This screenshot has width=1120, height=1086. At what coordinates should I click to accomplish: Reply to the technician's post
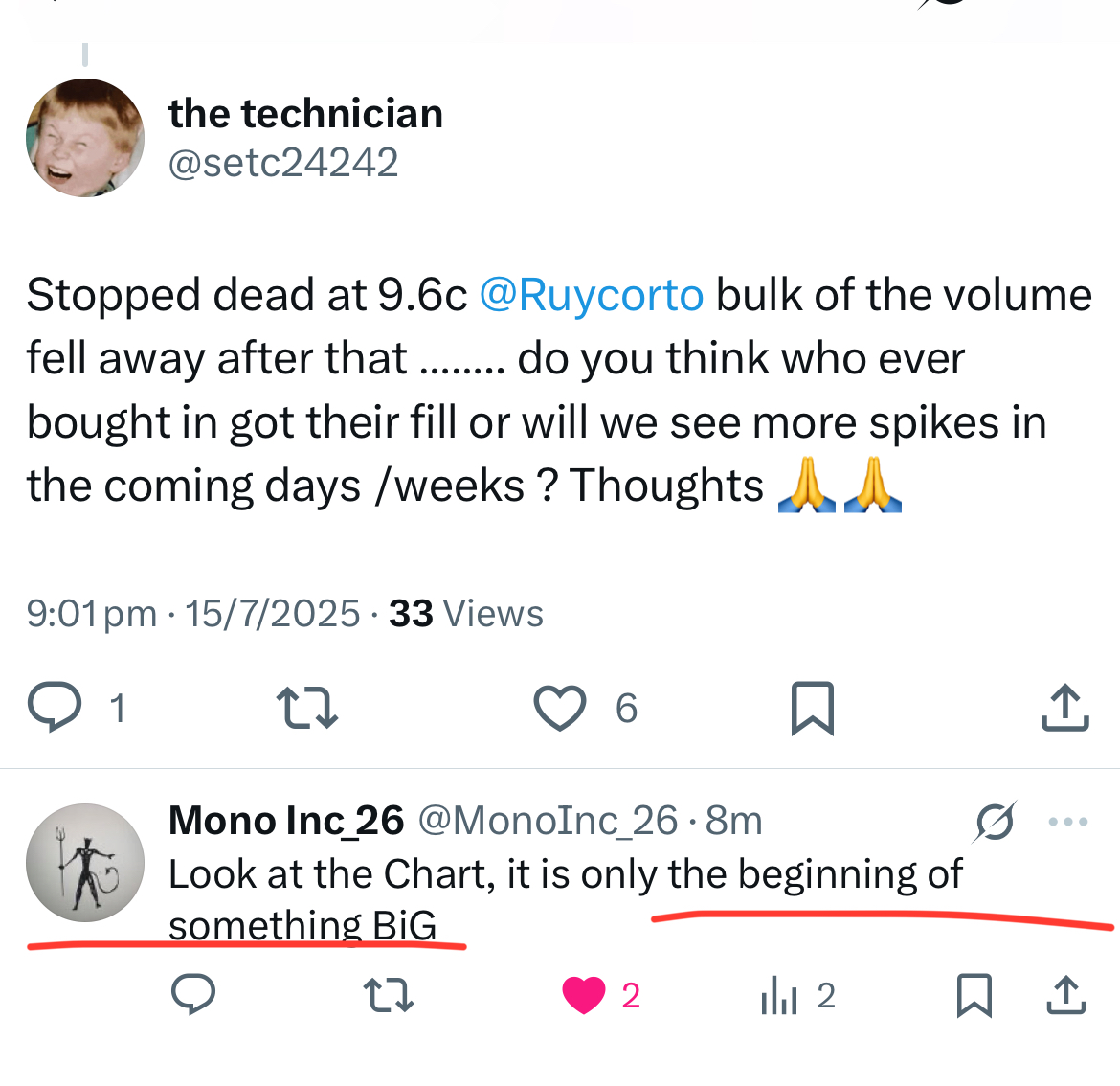[55, 708]
